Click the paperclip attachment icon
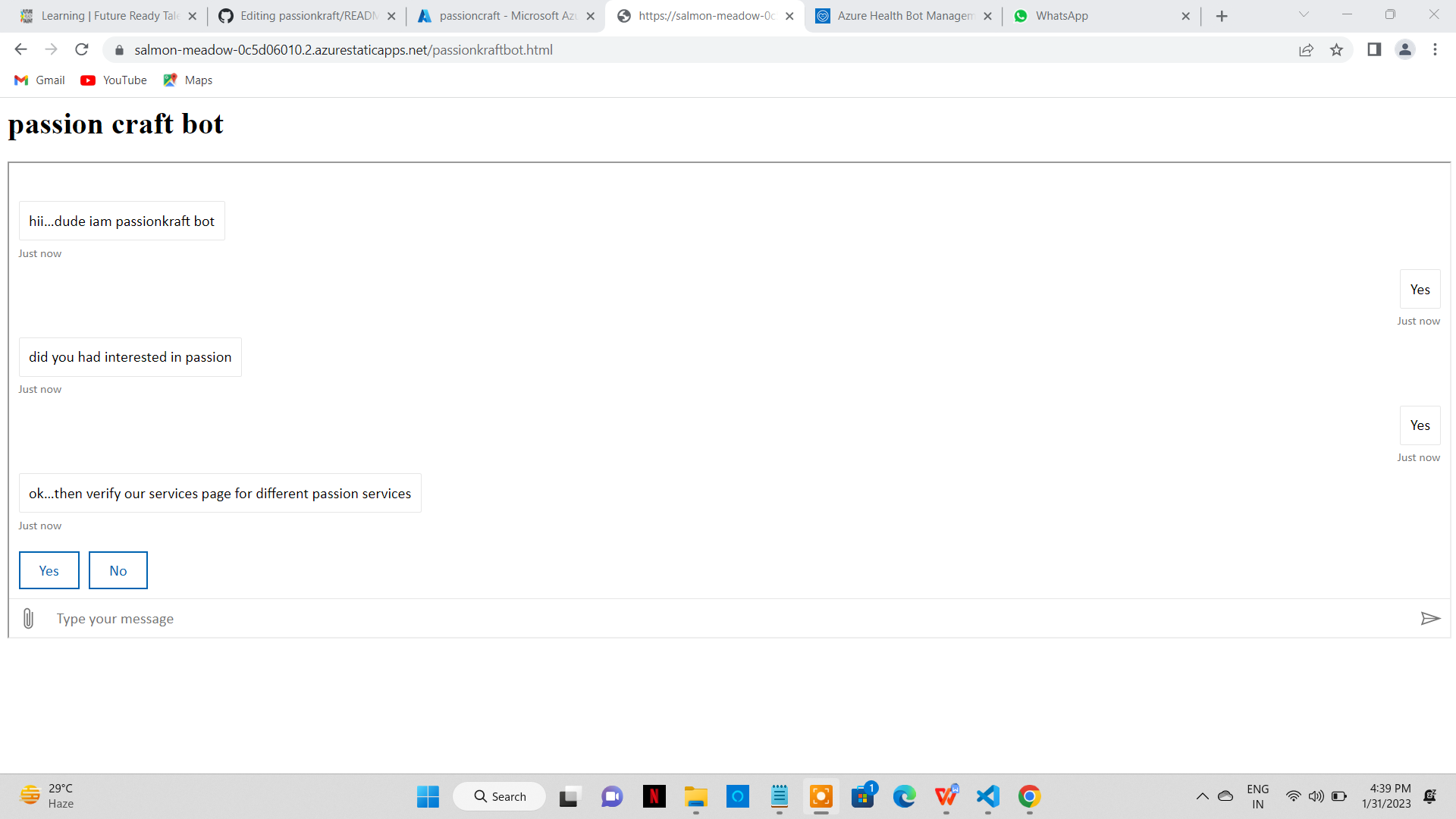The height and width of the screenshot is (819, 1456). (x=28, y=619)
